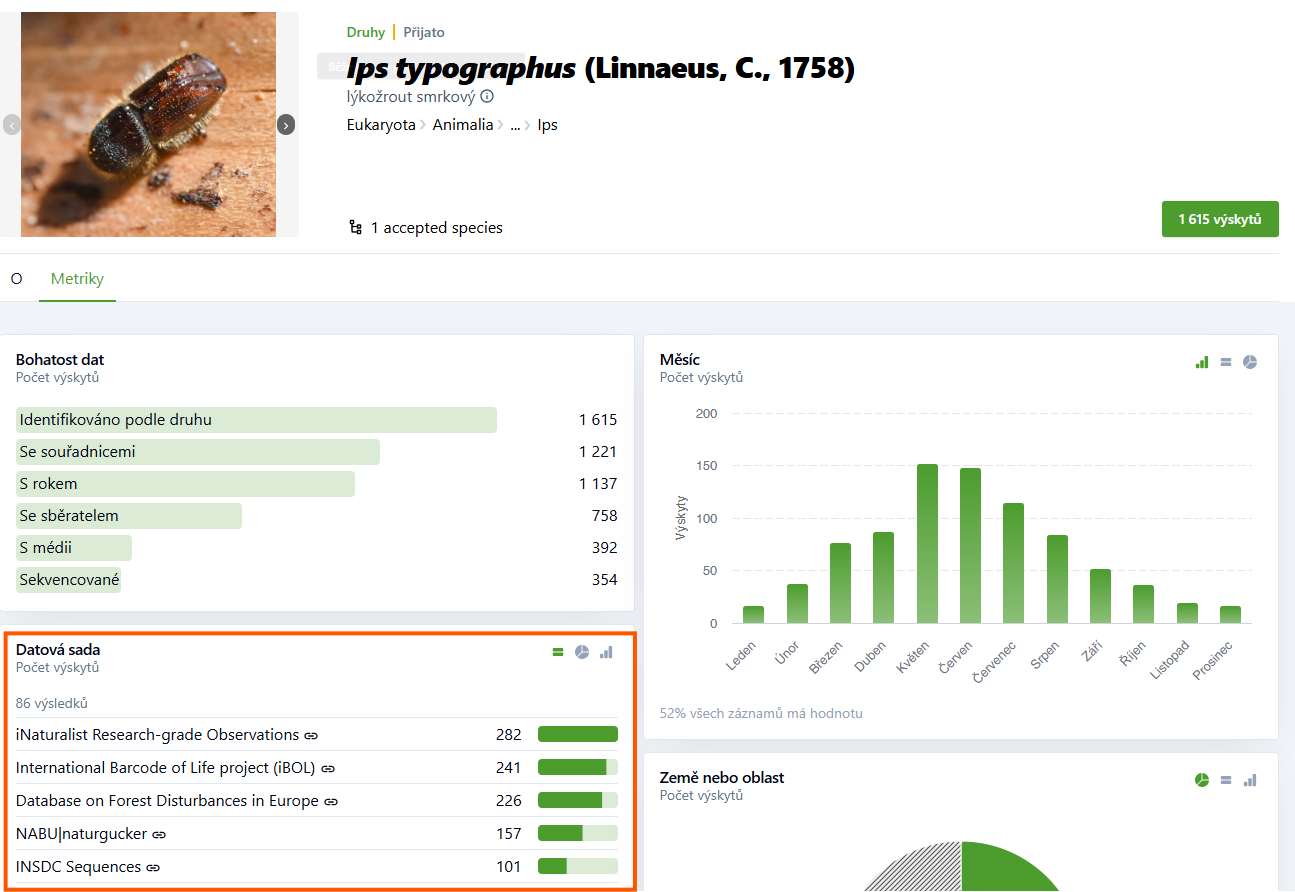Show Měsíc card as list view
The image size is (1295, 892).
pyautogui.click(x=1226, y=362)
